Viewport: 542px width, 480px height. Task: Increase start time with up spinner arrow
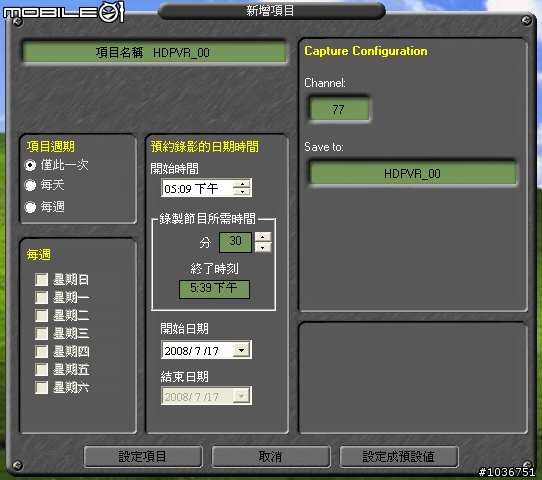(242, 184)
